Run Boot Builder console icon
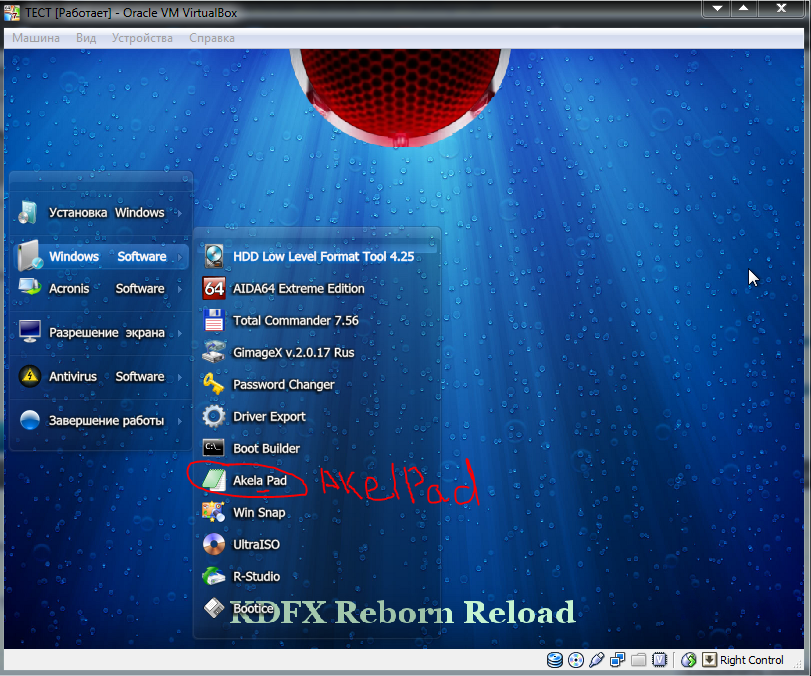This screenshot has height=676, width=811. click(214, 448)
